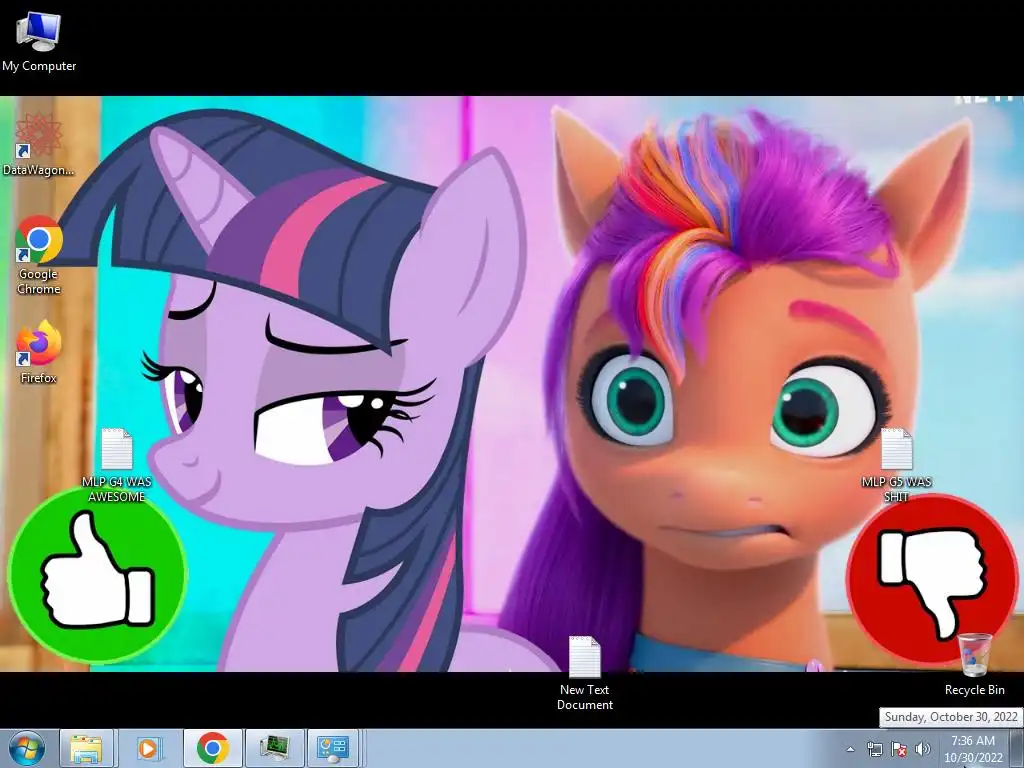Open the network status tray icon
Screen dimensions: 1024x768
tap(874, 749)
